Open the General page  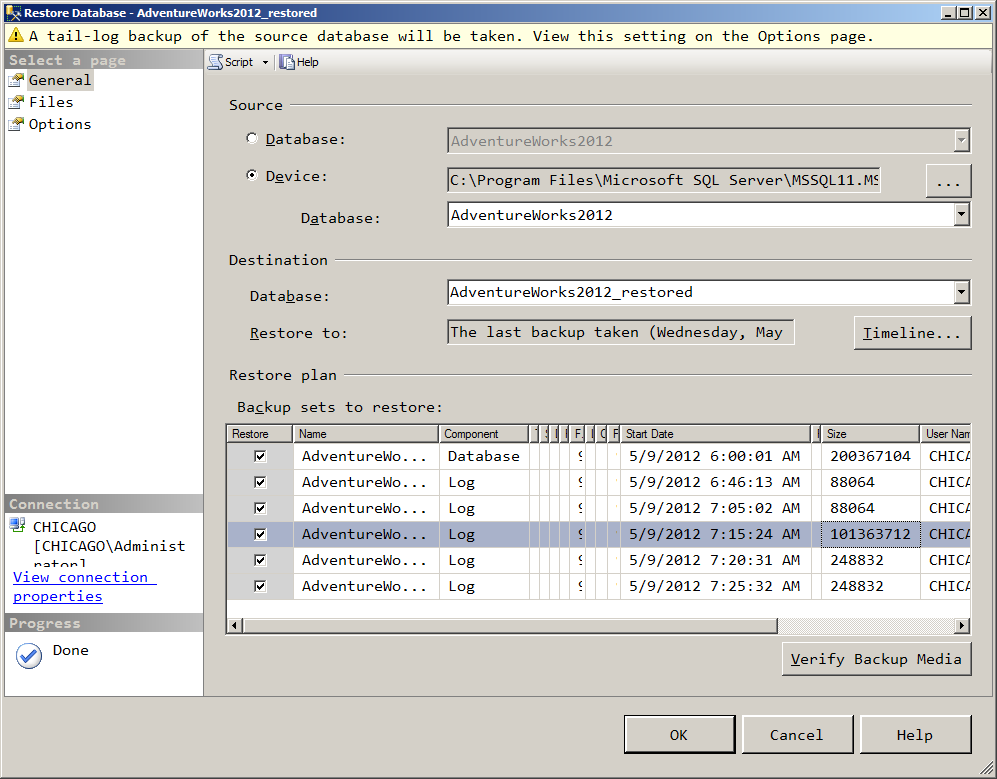coord(60,80)
